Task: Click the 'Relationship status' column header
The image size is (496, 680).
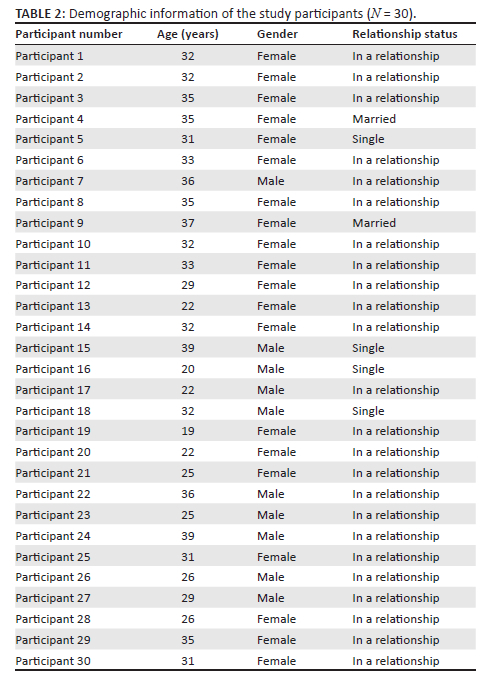Action: click(405, 34)
